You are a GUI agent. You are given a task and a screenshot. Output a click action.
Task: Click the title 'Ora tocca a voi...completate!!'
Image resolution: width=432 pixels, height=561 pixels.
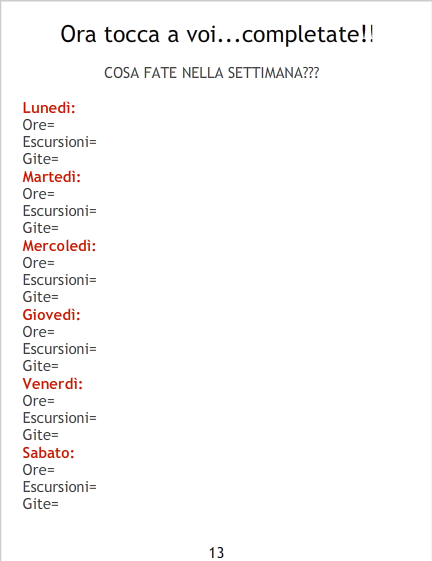pyautogui.click(x=217, y=35)
